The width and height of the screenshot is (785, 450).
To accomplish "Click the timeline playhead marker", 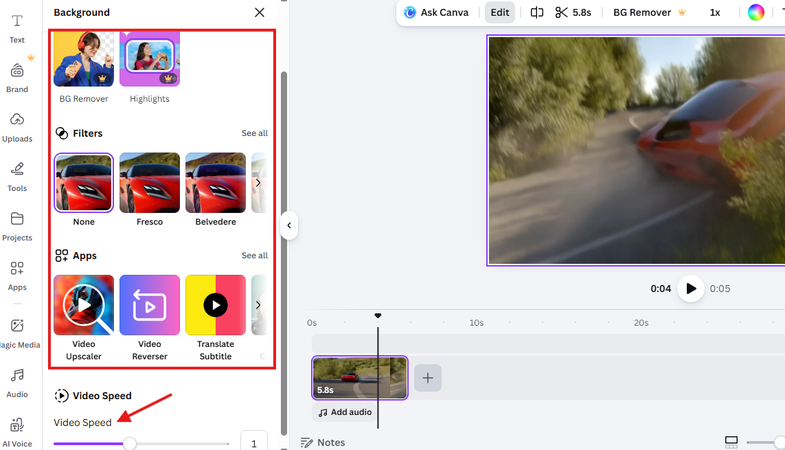I will 378,316.
